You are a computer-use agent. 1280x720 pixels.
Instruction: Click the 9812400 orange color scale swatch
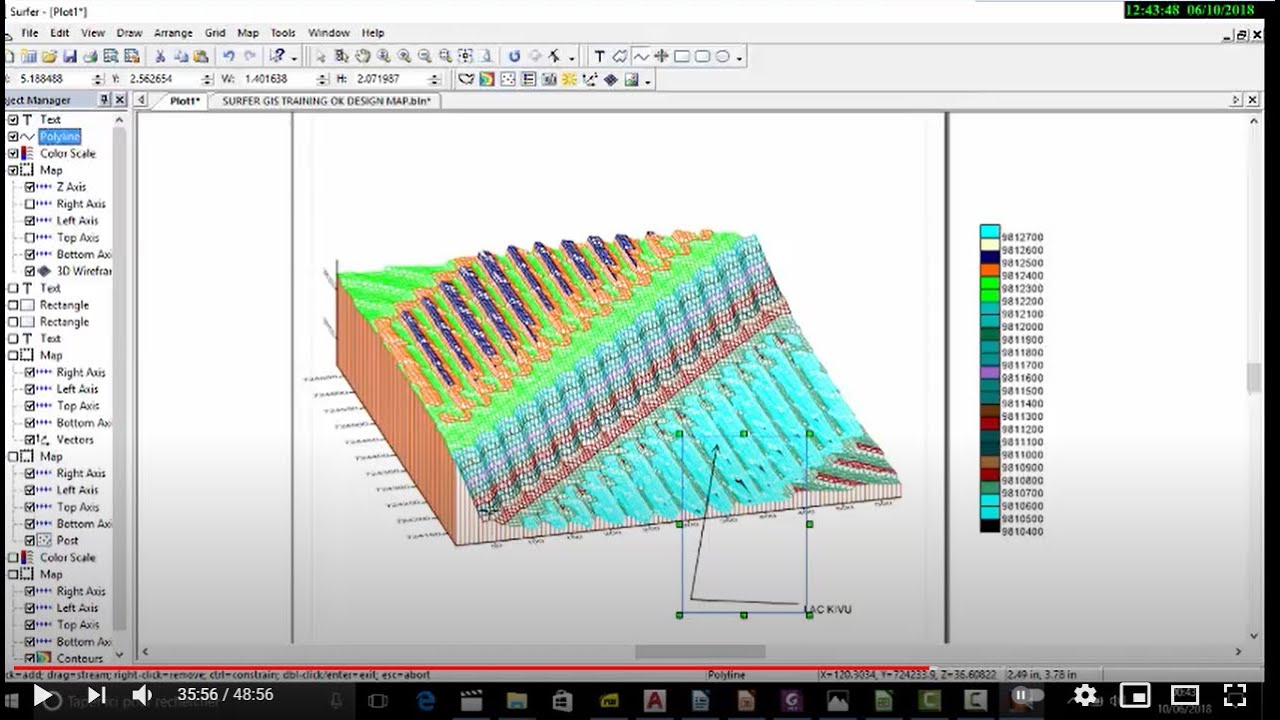tap(989, 270)
